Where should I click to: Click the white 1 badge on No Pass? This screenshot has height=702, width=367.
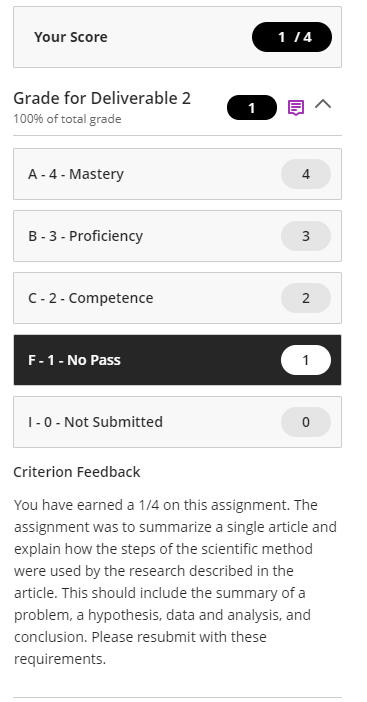pyautogui.click(x=306, y=360)
